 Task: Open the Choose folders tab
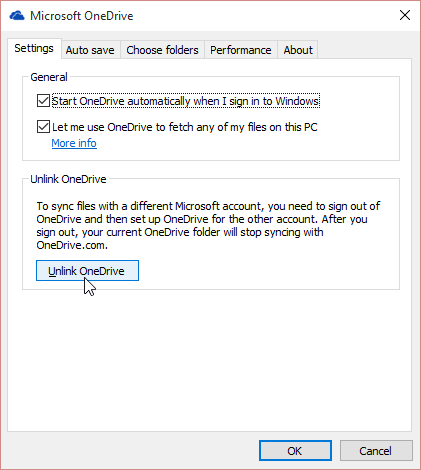tap(162, 50)
